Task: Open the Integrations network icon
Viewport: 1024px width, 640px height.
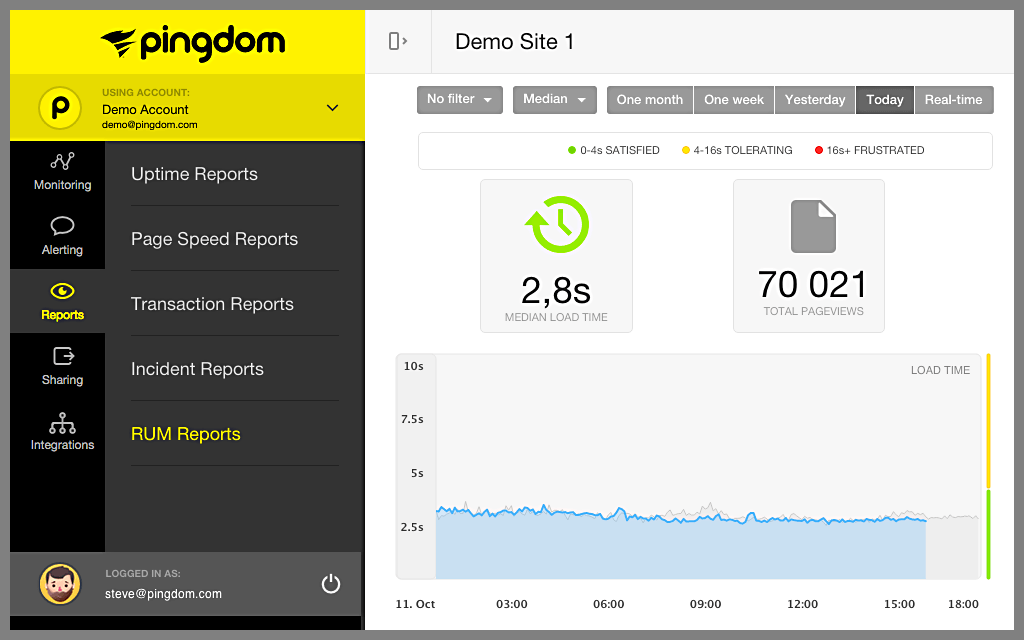Action: (63, 423)
